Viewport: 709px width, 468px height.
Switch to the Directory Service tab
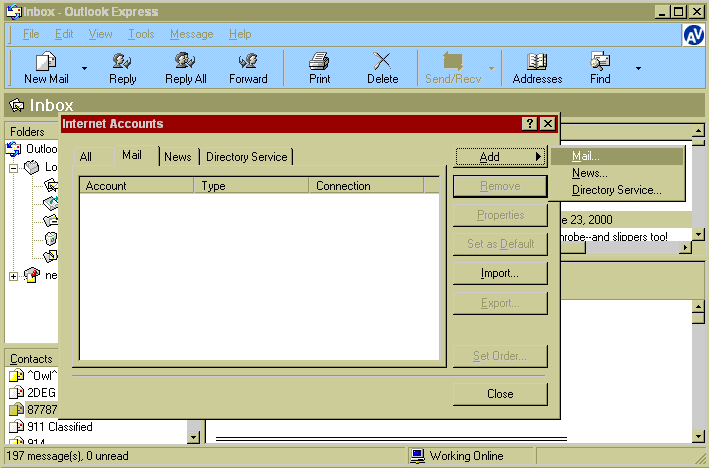point(247,156)
